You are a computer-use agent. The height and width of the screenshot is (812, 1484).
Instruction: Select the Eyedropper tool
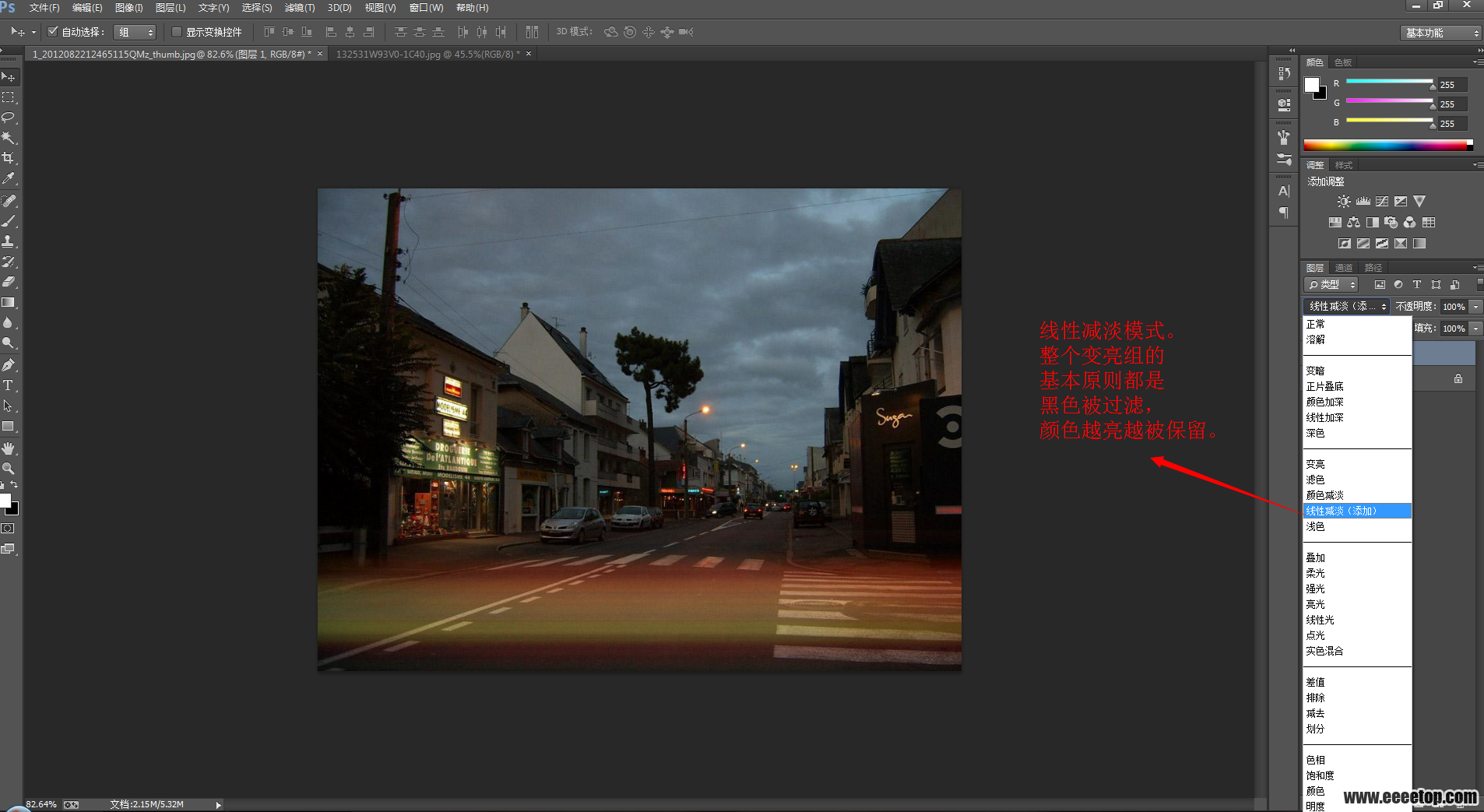coord(9,178)
